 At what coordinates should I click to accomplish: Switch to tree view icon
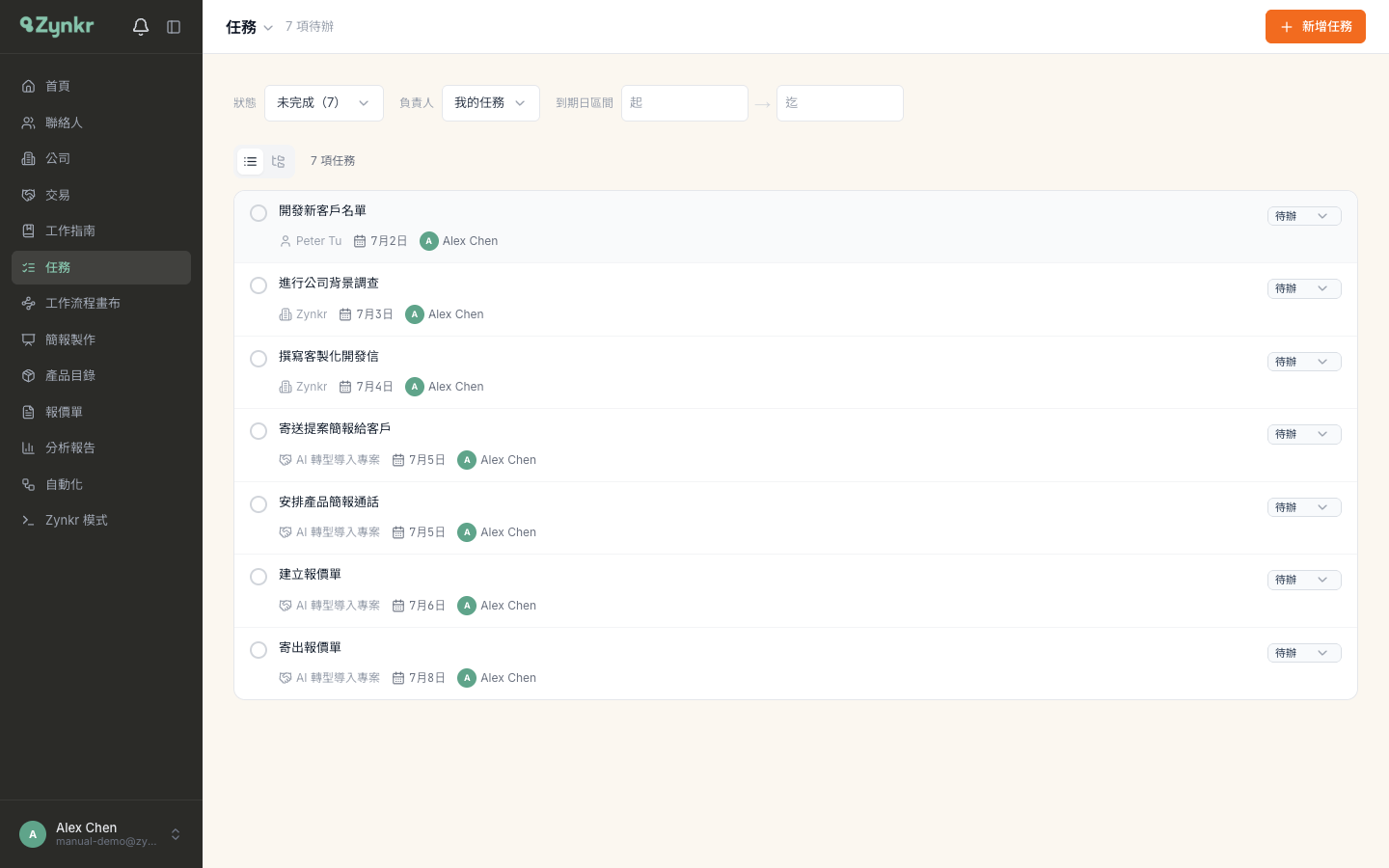[x=278, y=161]
